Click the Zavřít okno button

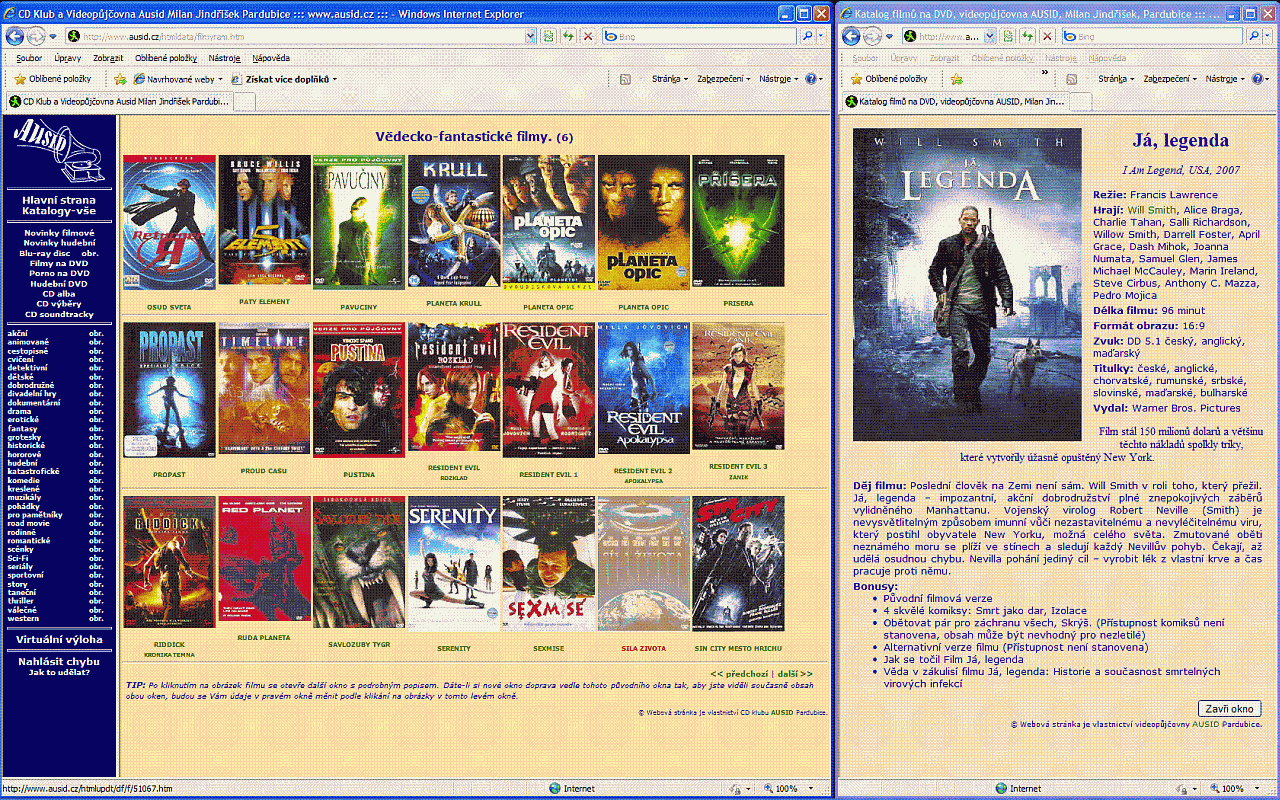click(x=1229, y=709)
